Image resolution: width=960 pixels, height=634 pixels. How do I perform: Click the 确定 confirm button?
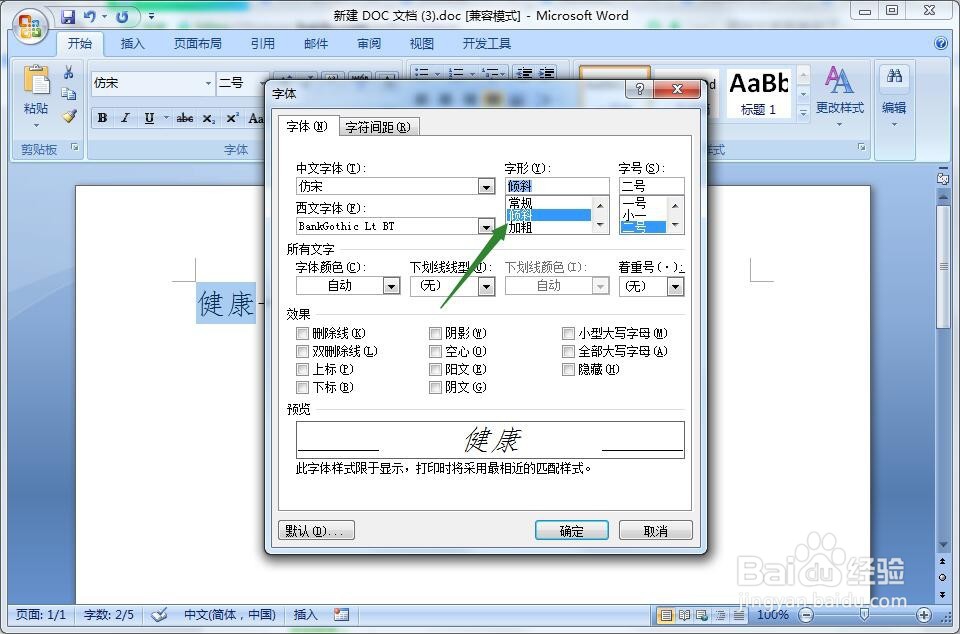[572, 530]
